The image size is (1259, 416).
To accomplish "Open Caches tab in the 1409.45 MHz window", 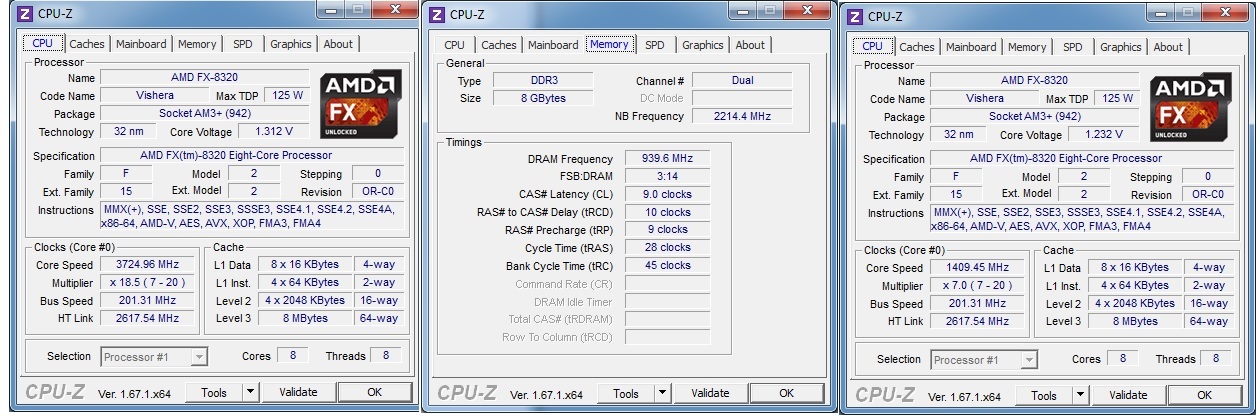I will [917, 47].
